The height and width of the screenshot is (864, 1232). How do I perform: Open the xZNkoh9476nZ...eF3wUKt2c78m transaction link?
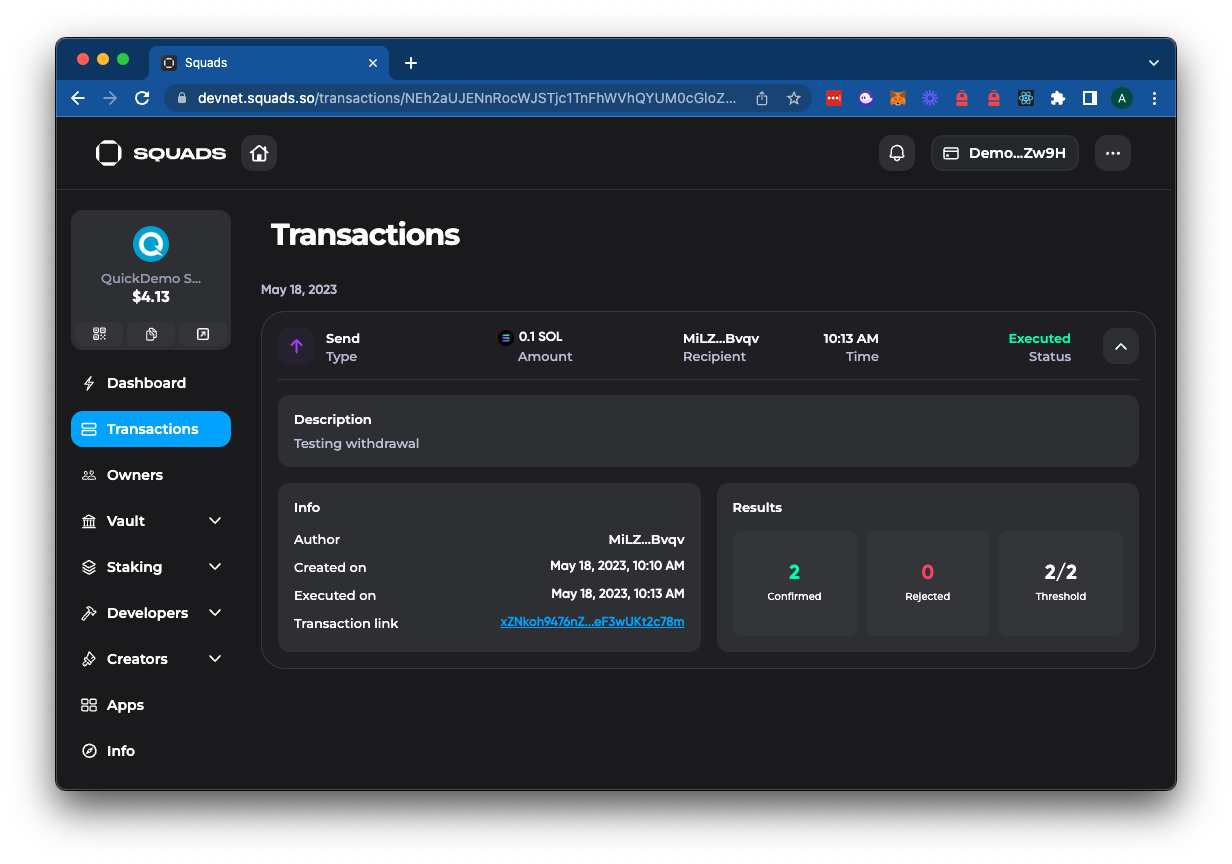[592, 622]
